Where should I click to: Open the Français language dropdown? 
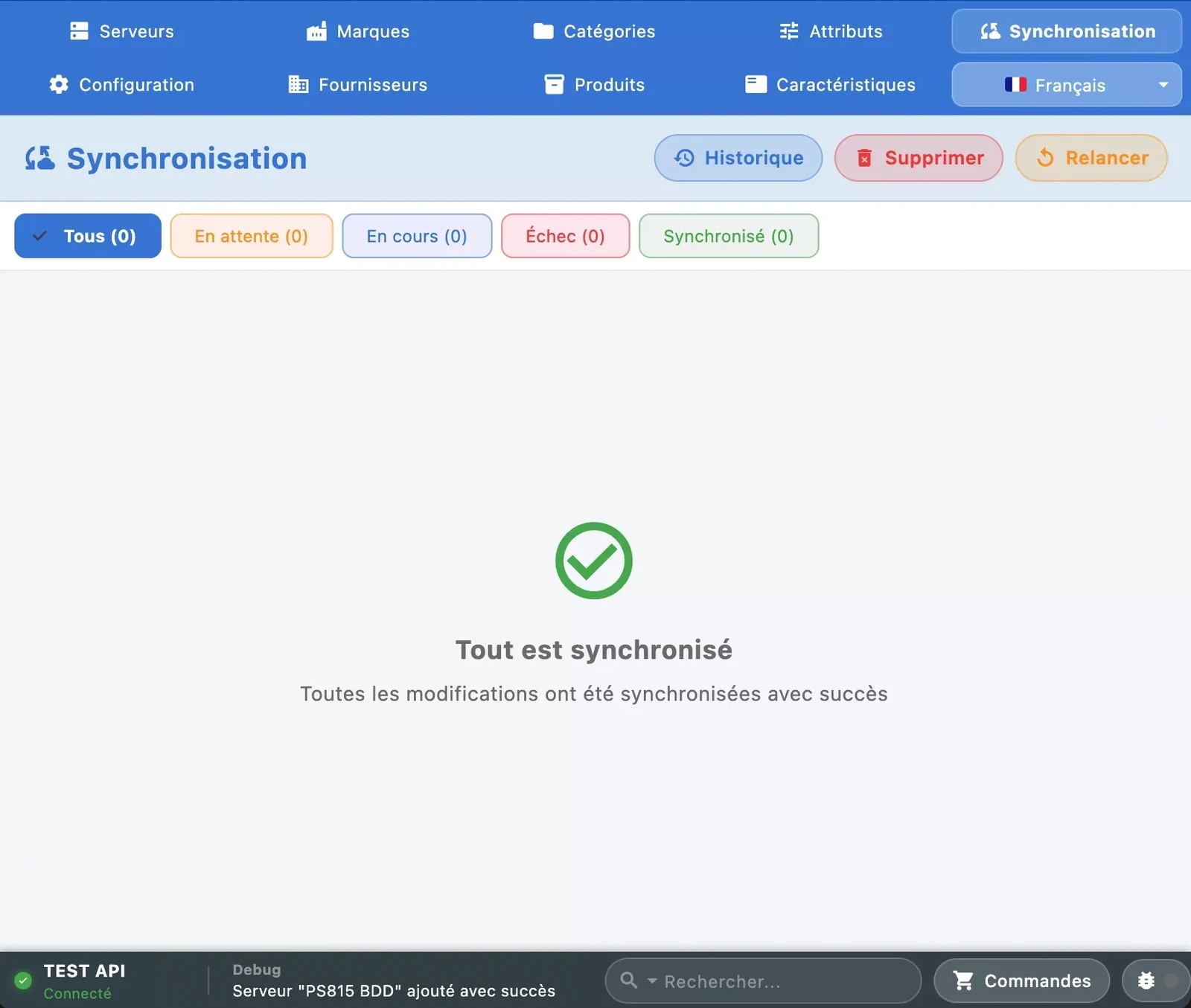pyautogui.click(x=1066, y=84)
